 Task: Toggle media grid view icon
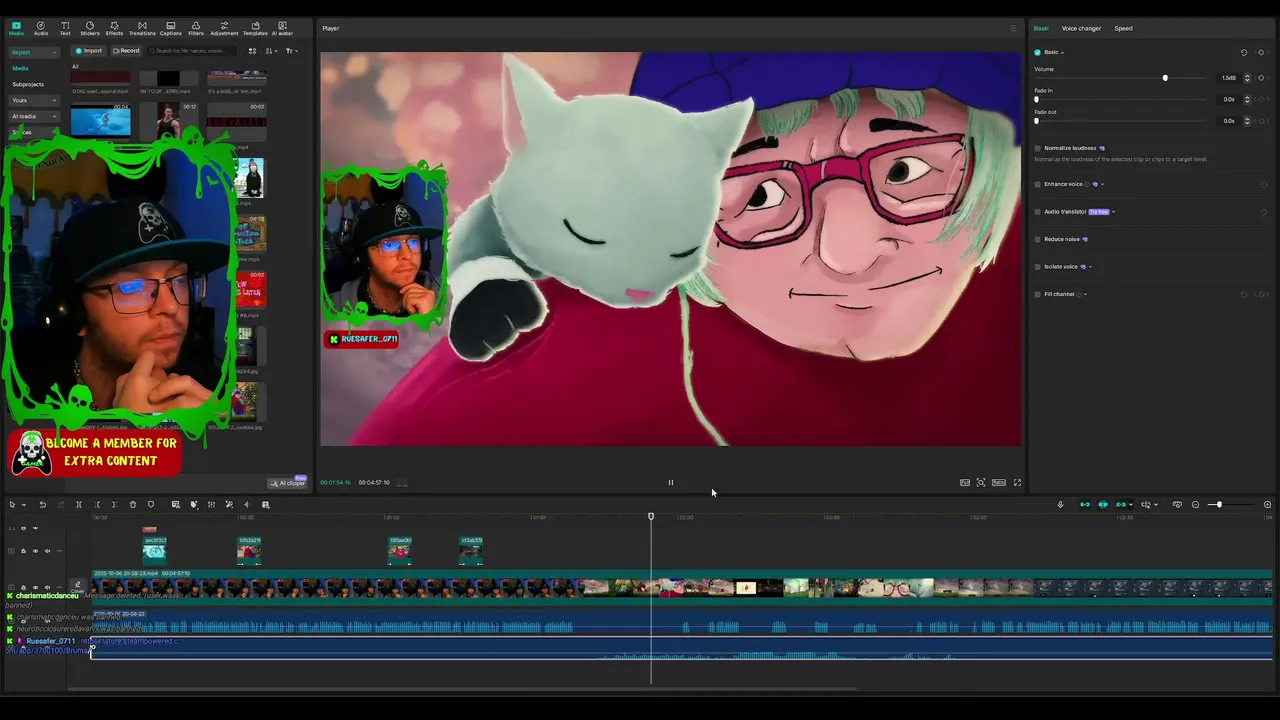tap(252, 51)
